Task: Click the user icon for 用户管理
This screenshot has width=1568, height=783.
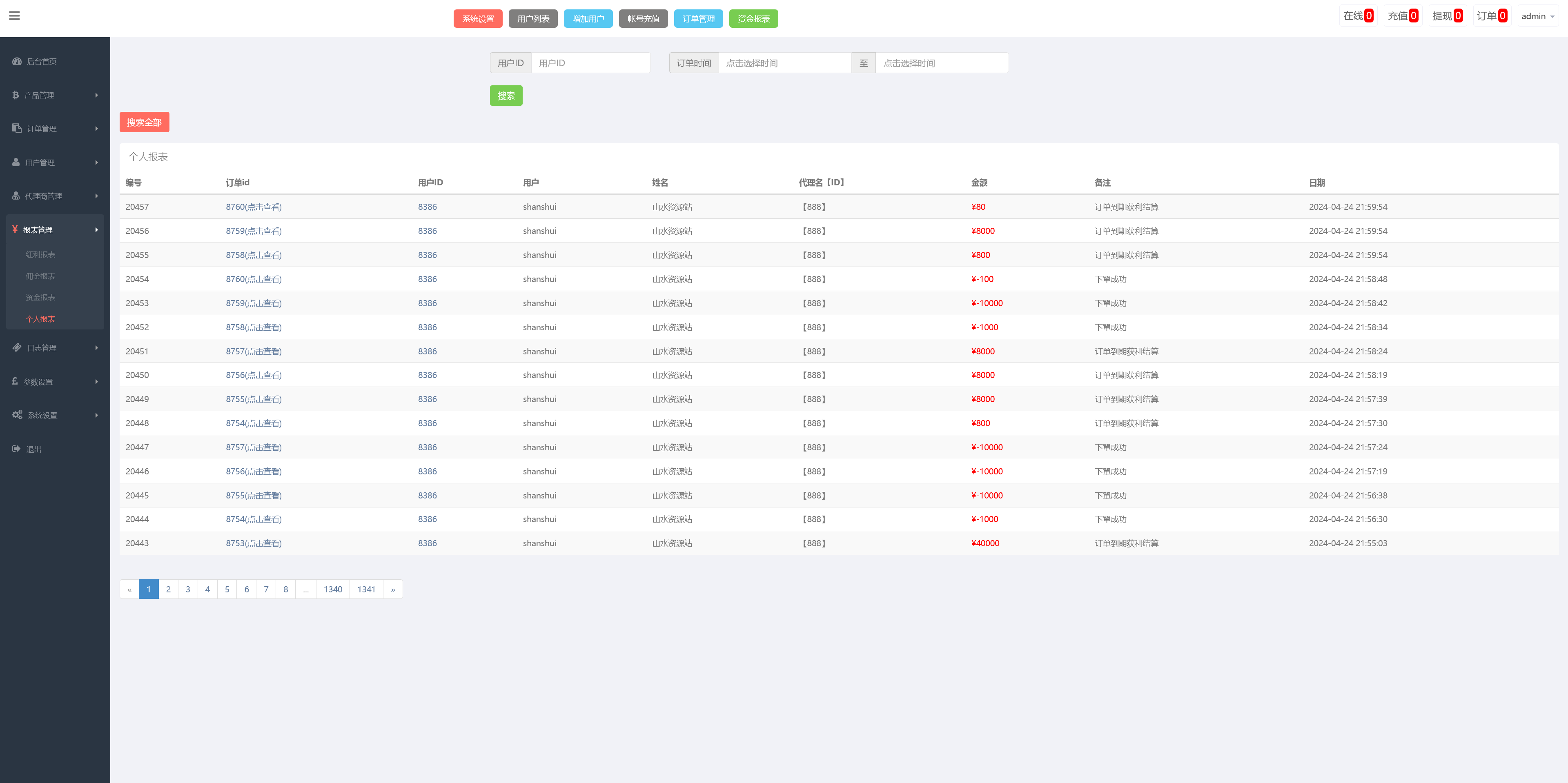Action: 16,162
